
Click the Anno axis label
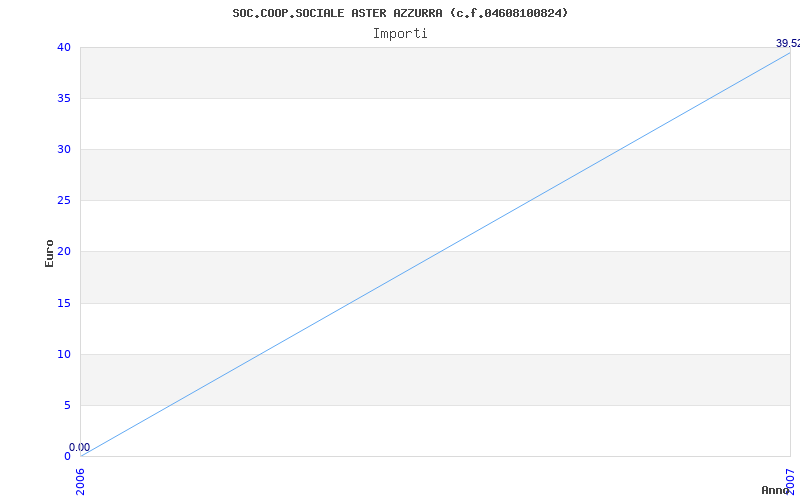tap(776, 490)
